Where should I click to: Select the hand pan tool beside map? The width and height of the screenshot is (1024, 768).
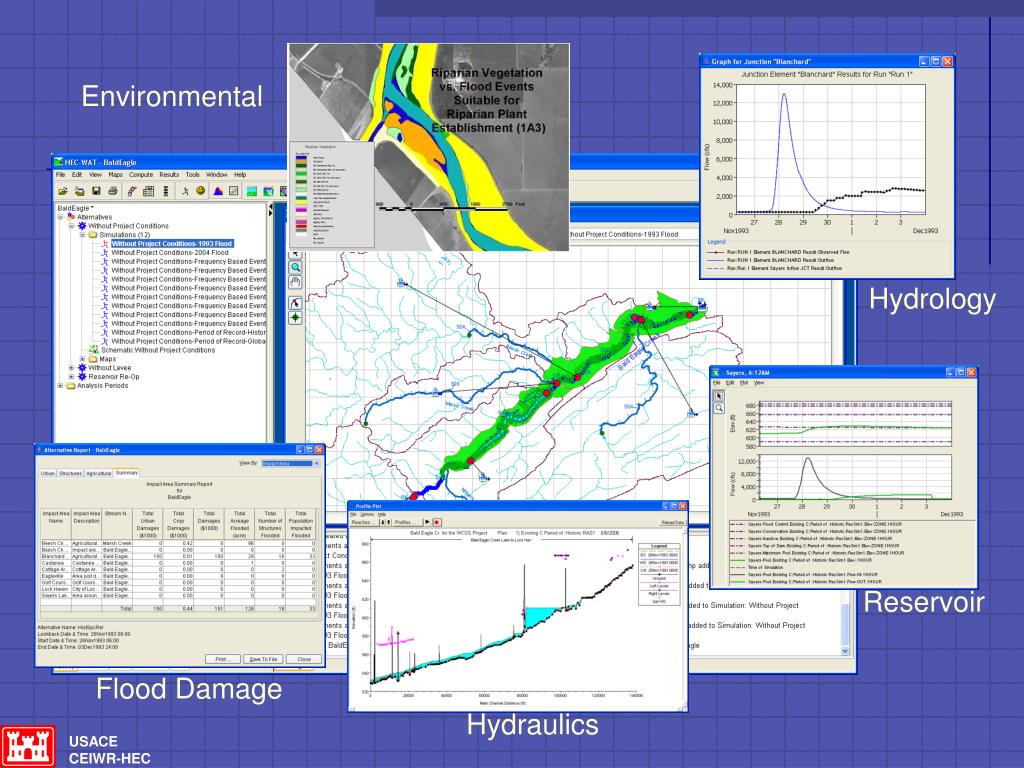[x=295, y=283]
